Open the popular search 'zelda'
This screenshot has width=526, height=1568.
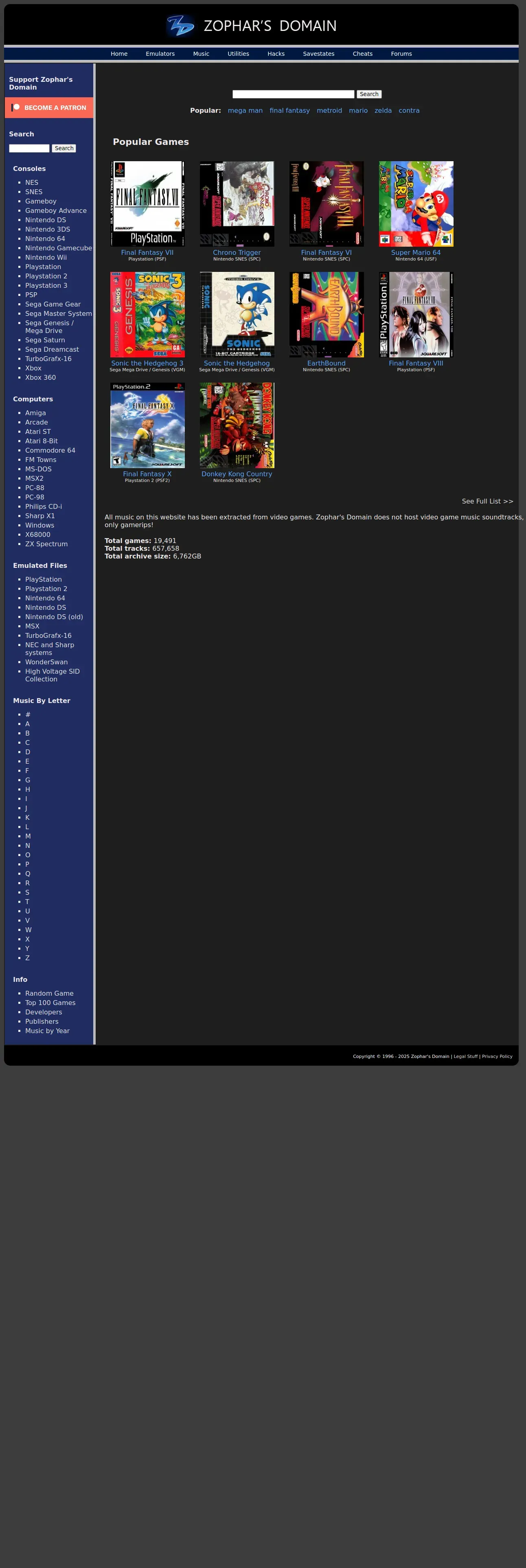point(383,111)
